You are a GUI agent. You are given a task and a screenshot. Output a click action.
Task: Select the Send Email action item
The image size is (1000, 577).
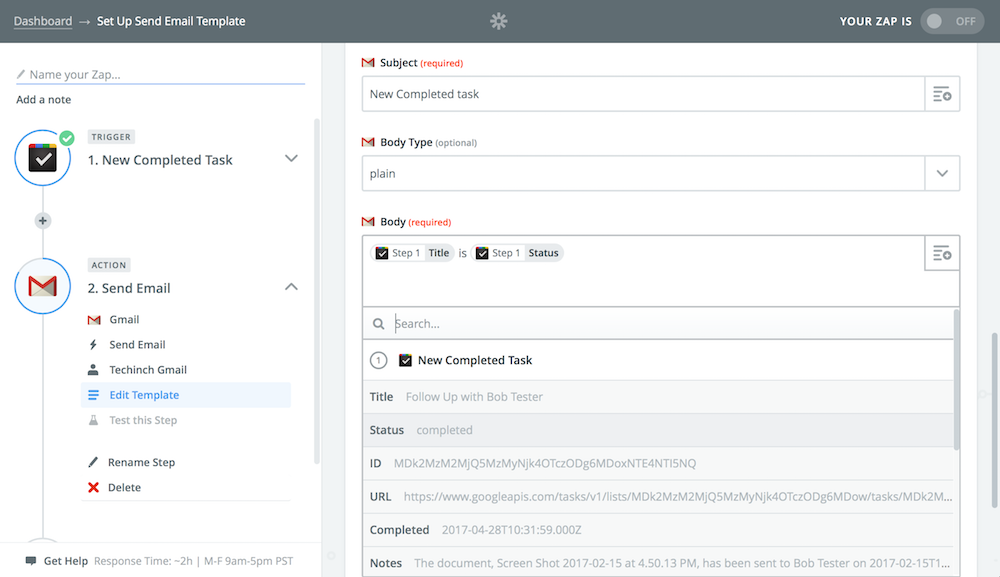pos(186,344)
